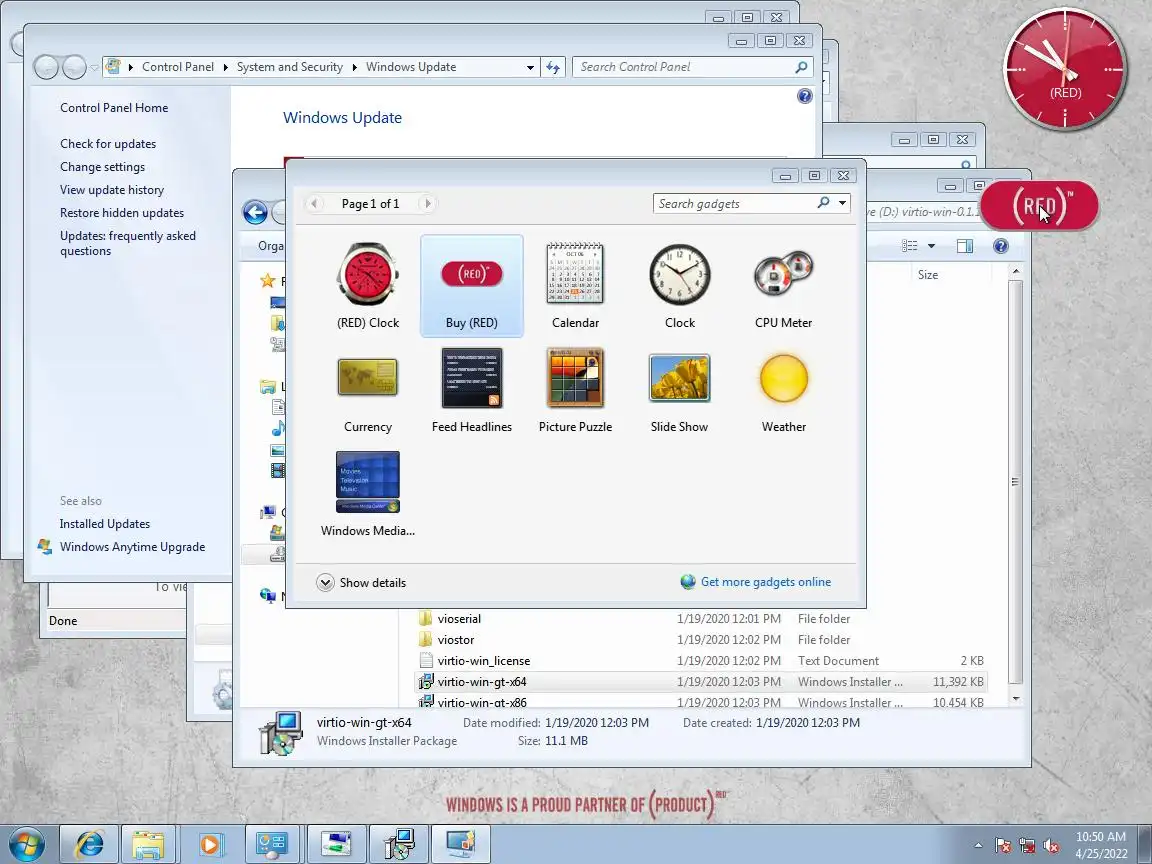Expand Show details in the gadget gallery
The image size is (1152, 864).
361,583
